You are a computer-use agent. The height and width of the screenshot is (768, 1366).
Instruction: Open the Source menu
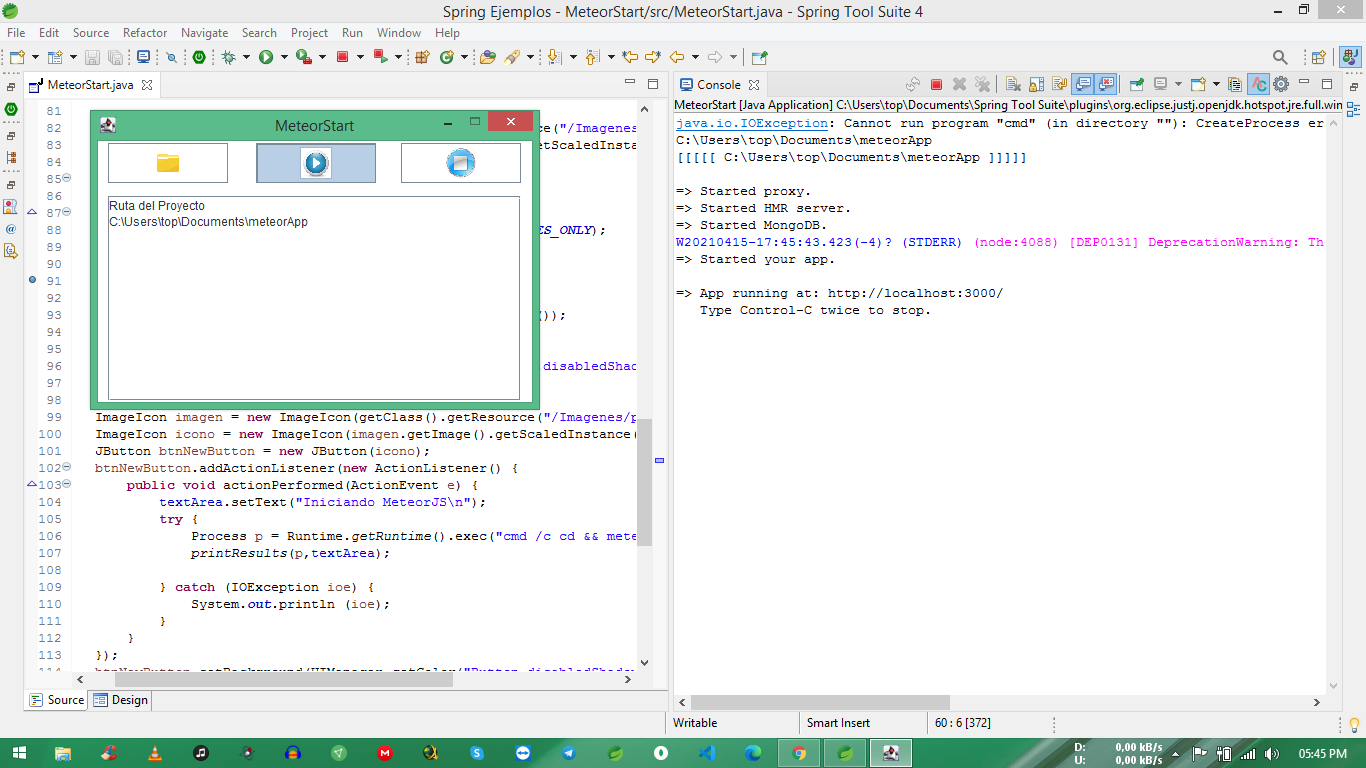pyautogui.click(x=91, y=33)
